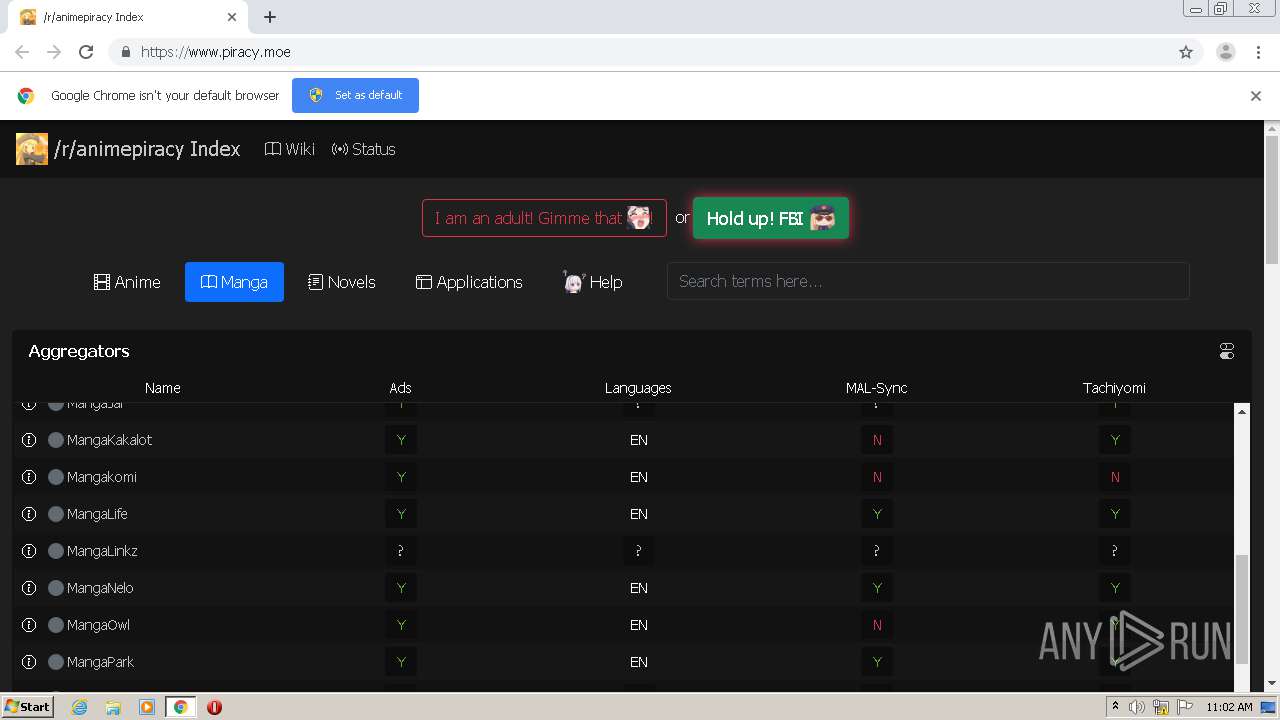Go back to previous page
Screen dimensions: 1280x720
coord(22,52)
